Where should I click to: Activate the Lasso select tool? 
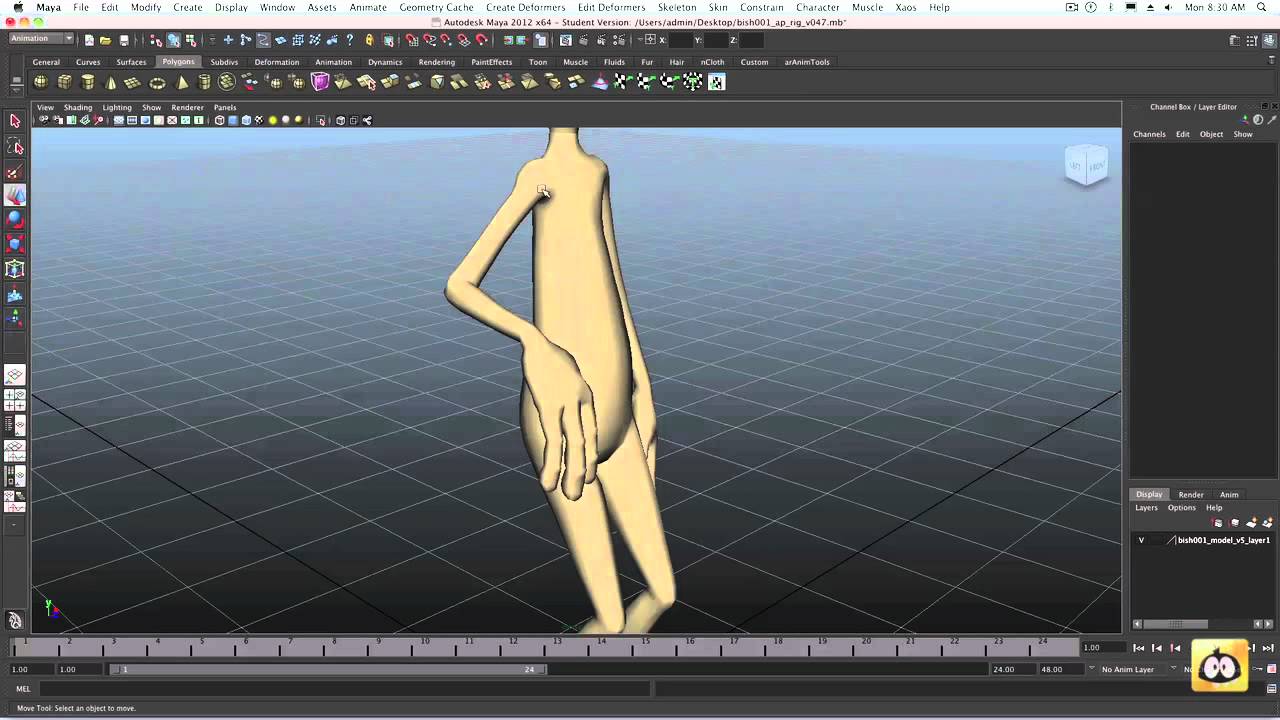click(15, 147)
